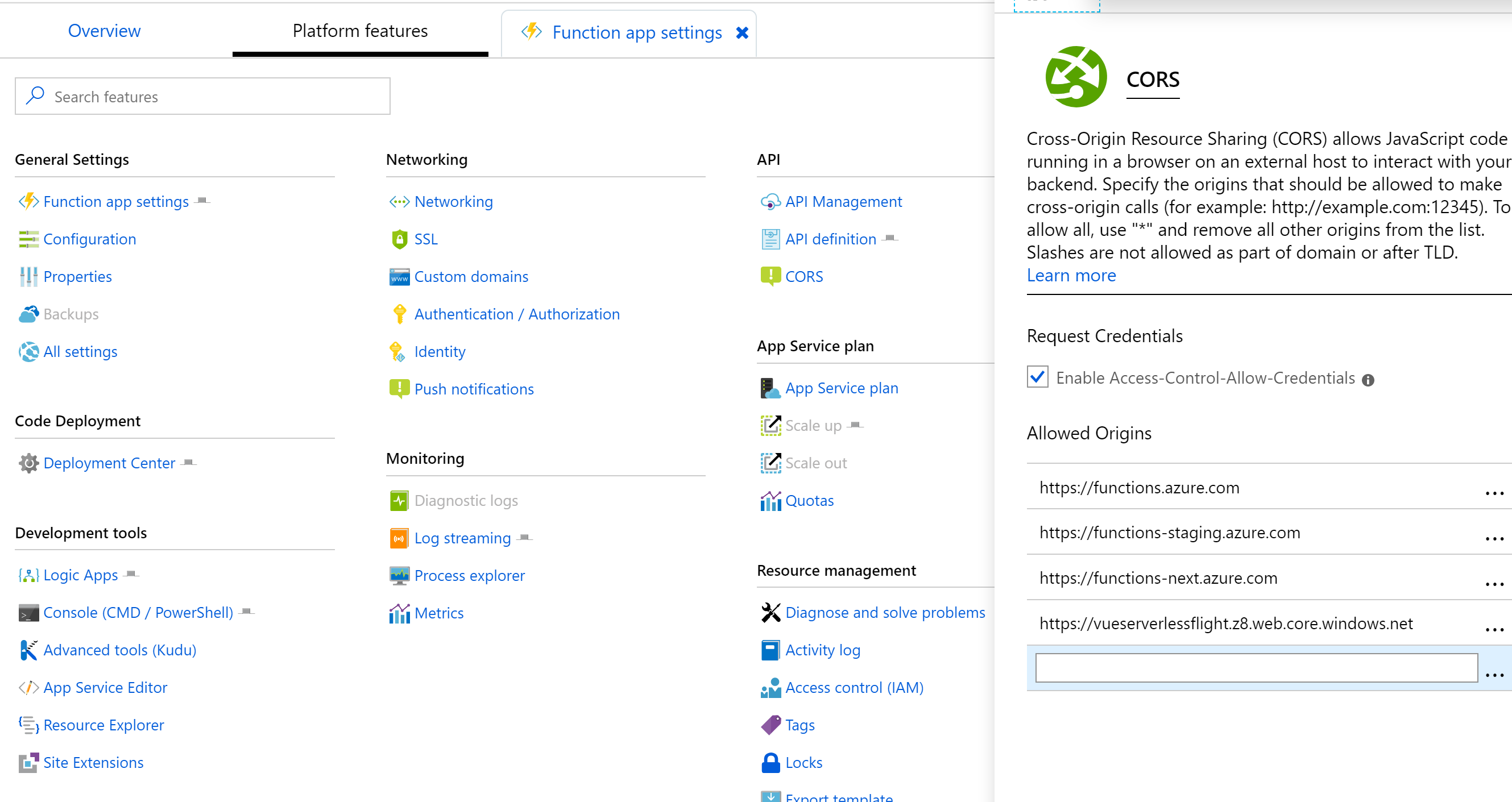Click the Site Extensions icon

click(x=28, y=762)
